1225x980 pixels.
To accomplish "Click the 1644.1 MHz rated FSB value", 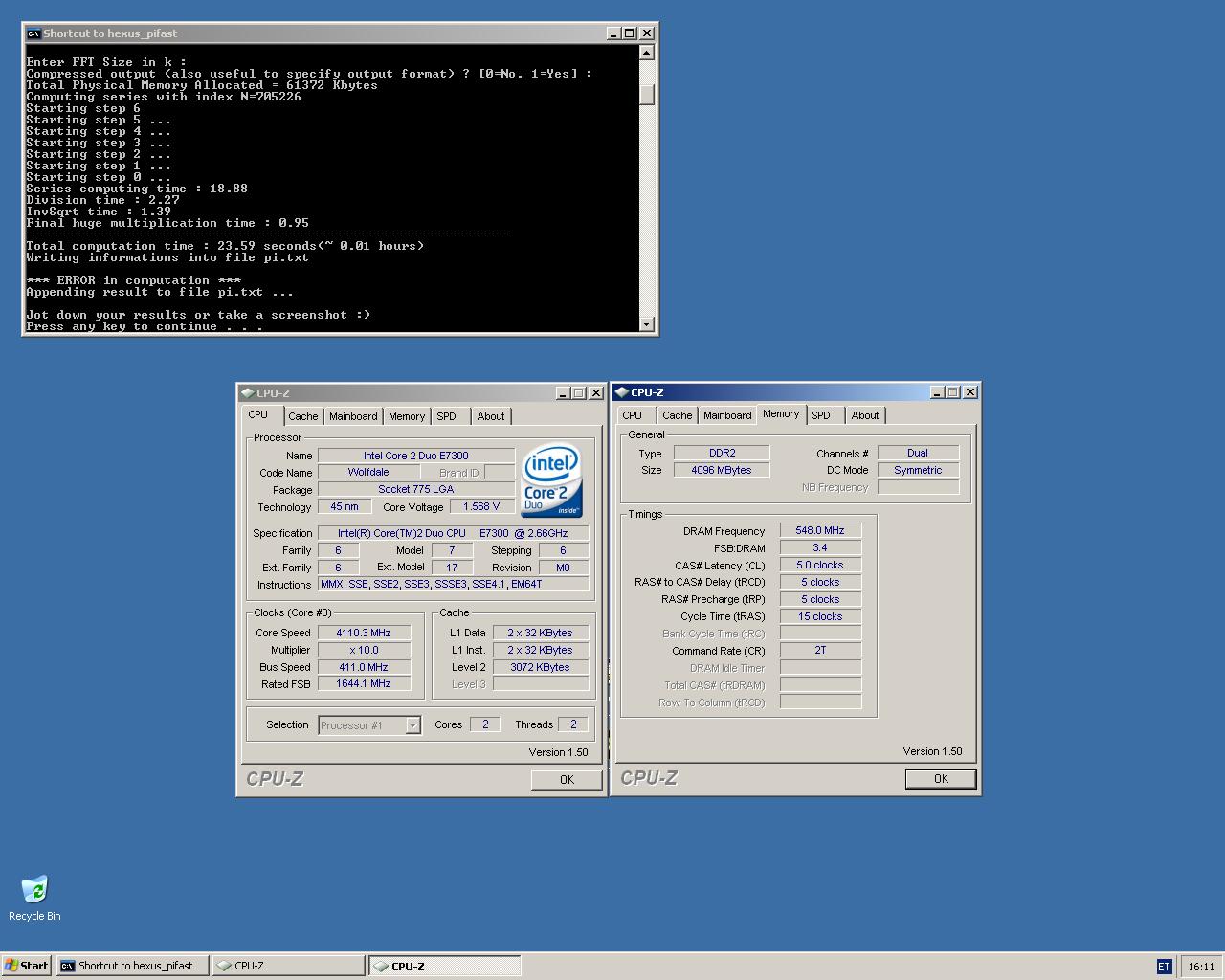I will (x=364, y=683).
